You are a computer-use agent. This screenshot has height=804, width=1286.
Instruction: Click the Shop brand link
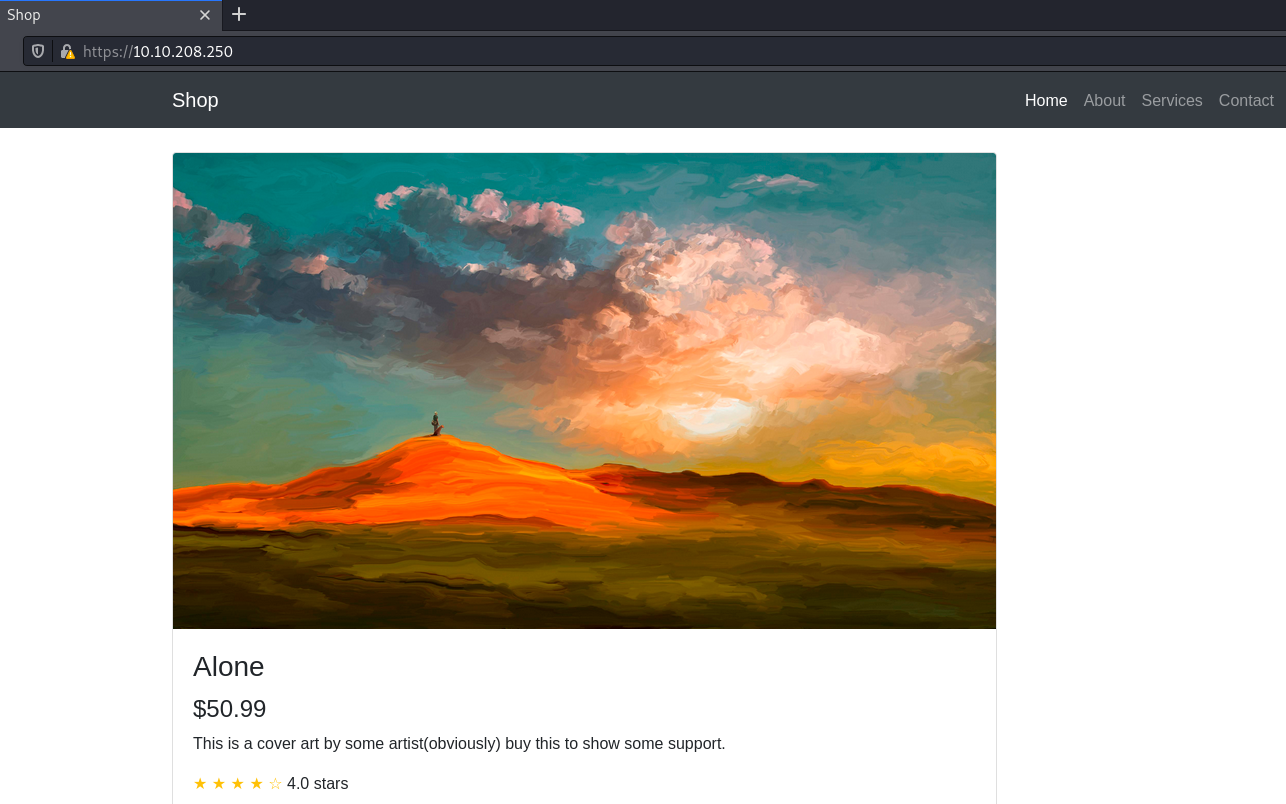[x=195, y=100]
